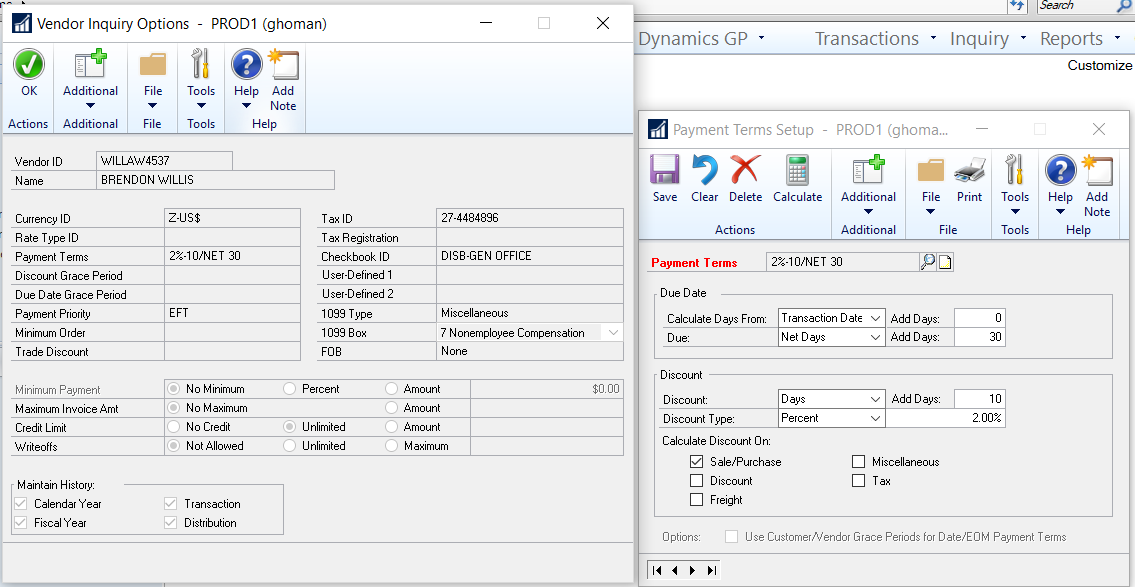Viewport: 1135px width, 587px height.
Task: Click the Search box at top right
Action: coord(1086,6)
